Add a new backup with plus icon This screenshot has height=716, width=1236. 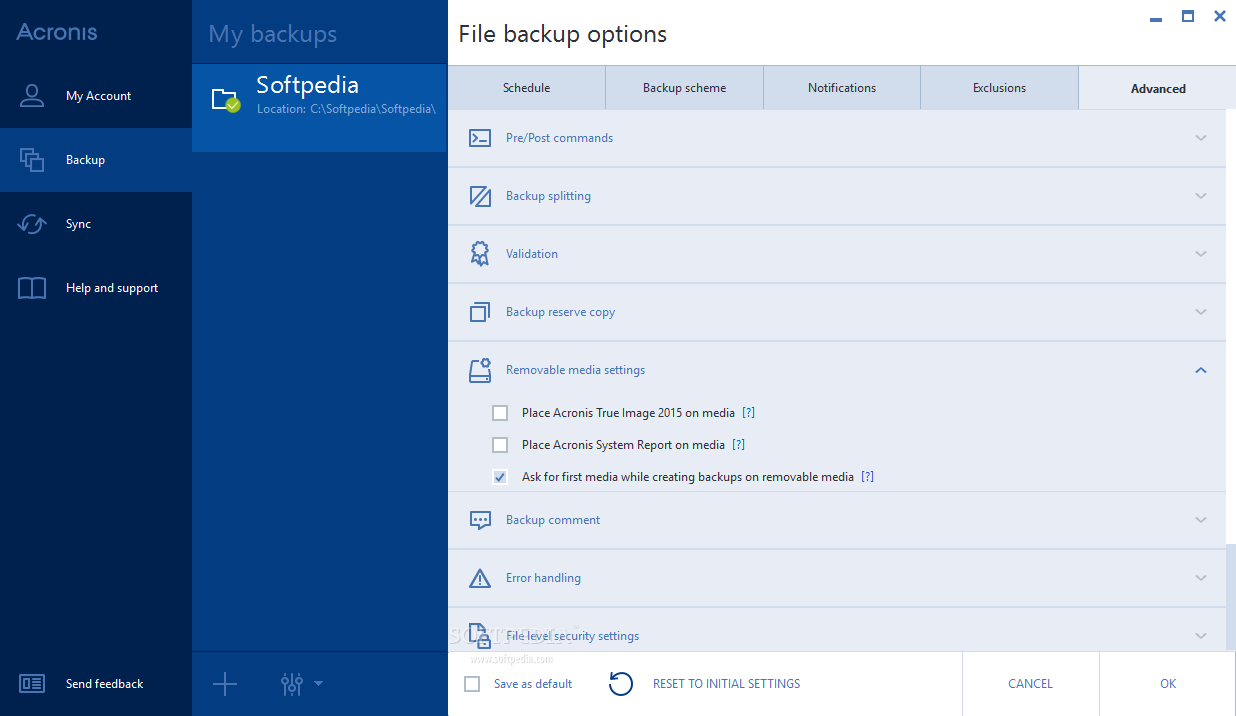click(225, 684)
